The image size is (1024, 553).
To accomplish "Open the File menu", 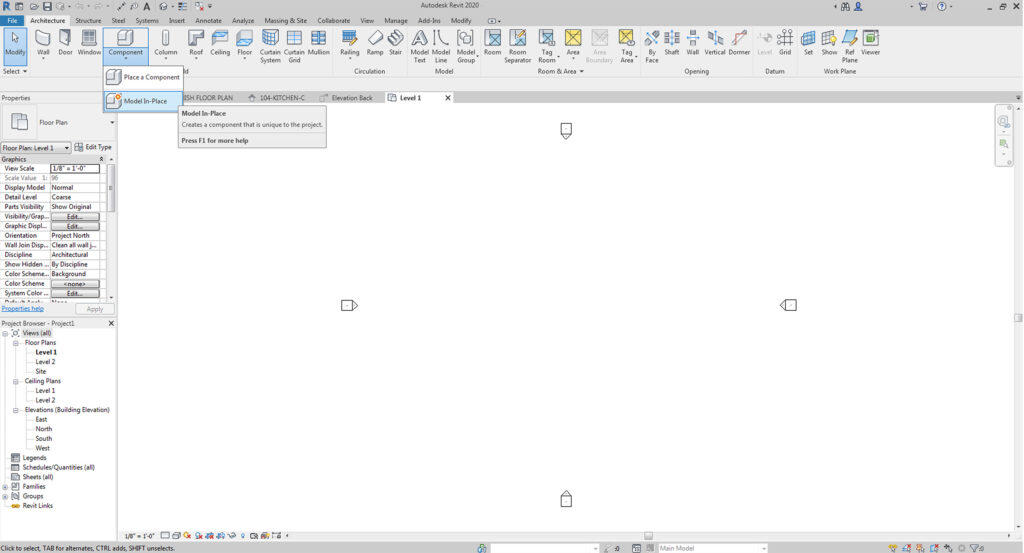I will (x=12, y=20).
